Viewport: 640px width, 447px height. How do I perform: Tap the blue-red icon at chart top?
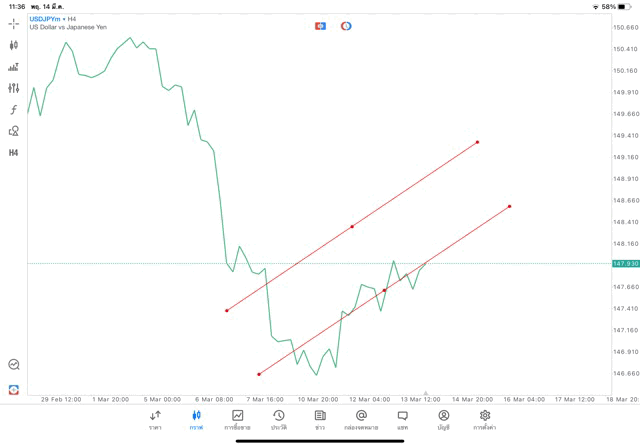[x=320, y=26]
